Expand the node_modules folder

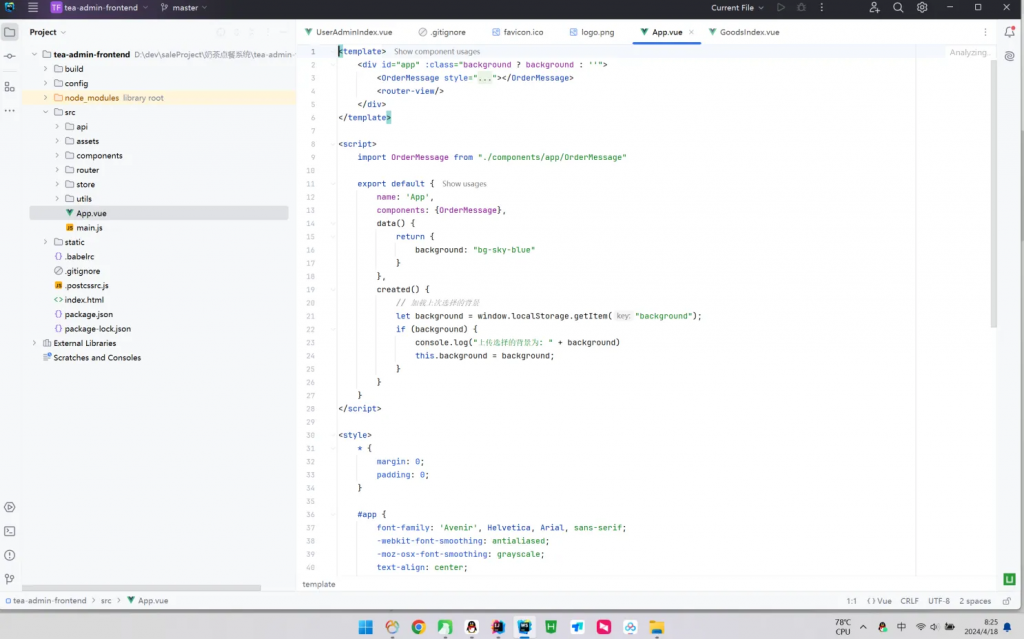point(45,98)
